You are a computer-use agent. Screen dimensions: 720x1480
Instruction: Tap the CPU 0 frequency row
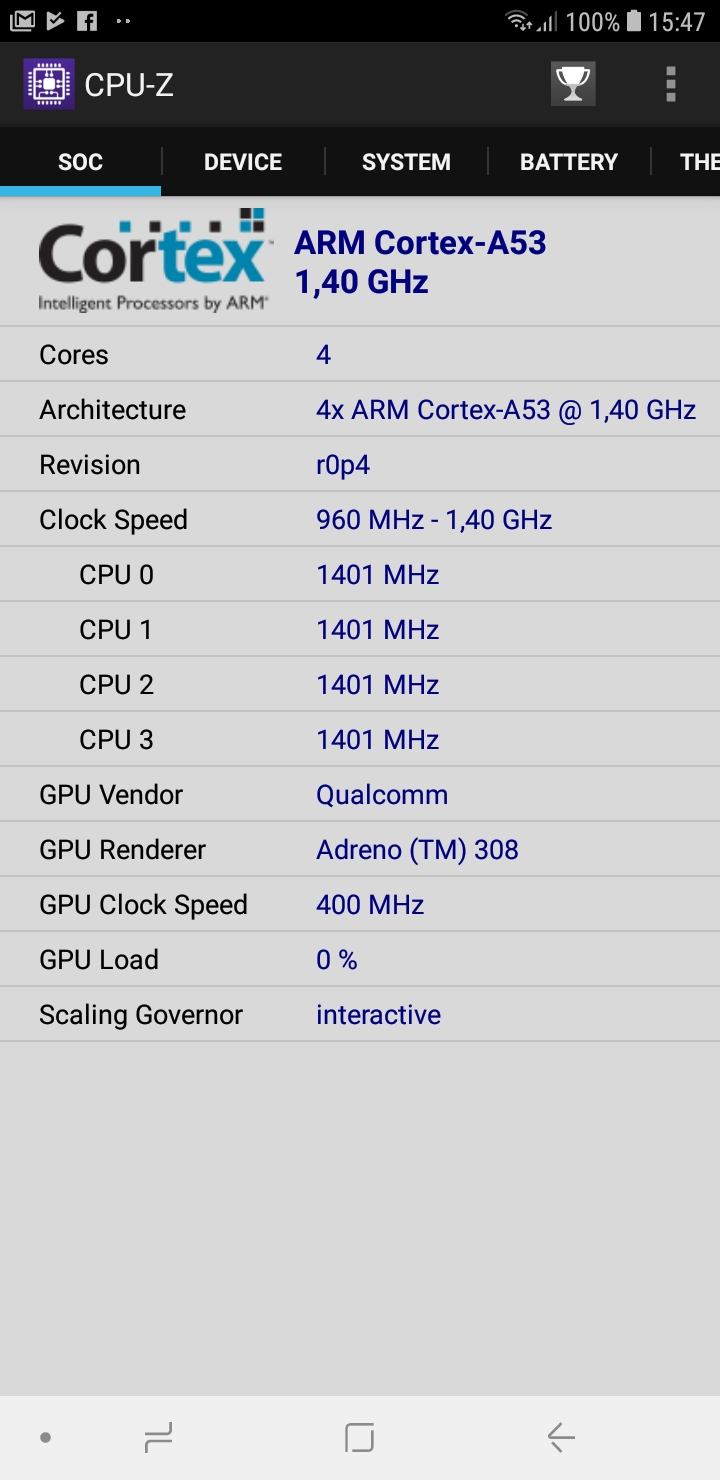(360, 575)
